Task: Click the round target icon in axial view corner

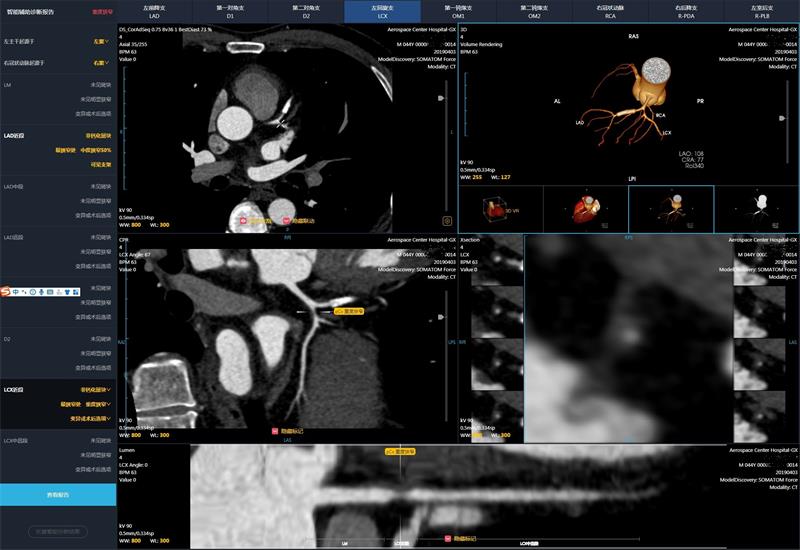Action: pos(447,221)
